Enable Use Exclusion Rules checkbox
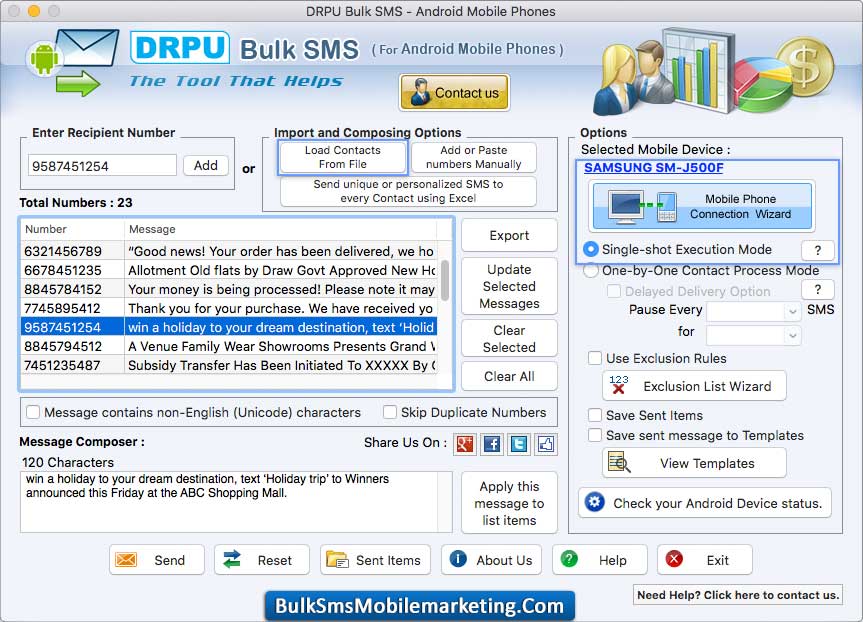The image size is (863, 622). pos(595,358)
